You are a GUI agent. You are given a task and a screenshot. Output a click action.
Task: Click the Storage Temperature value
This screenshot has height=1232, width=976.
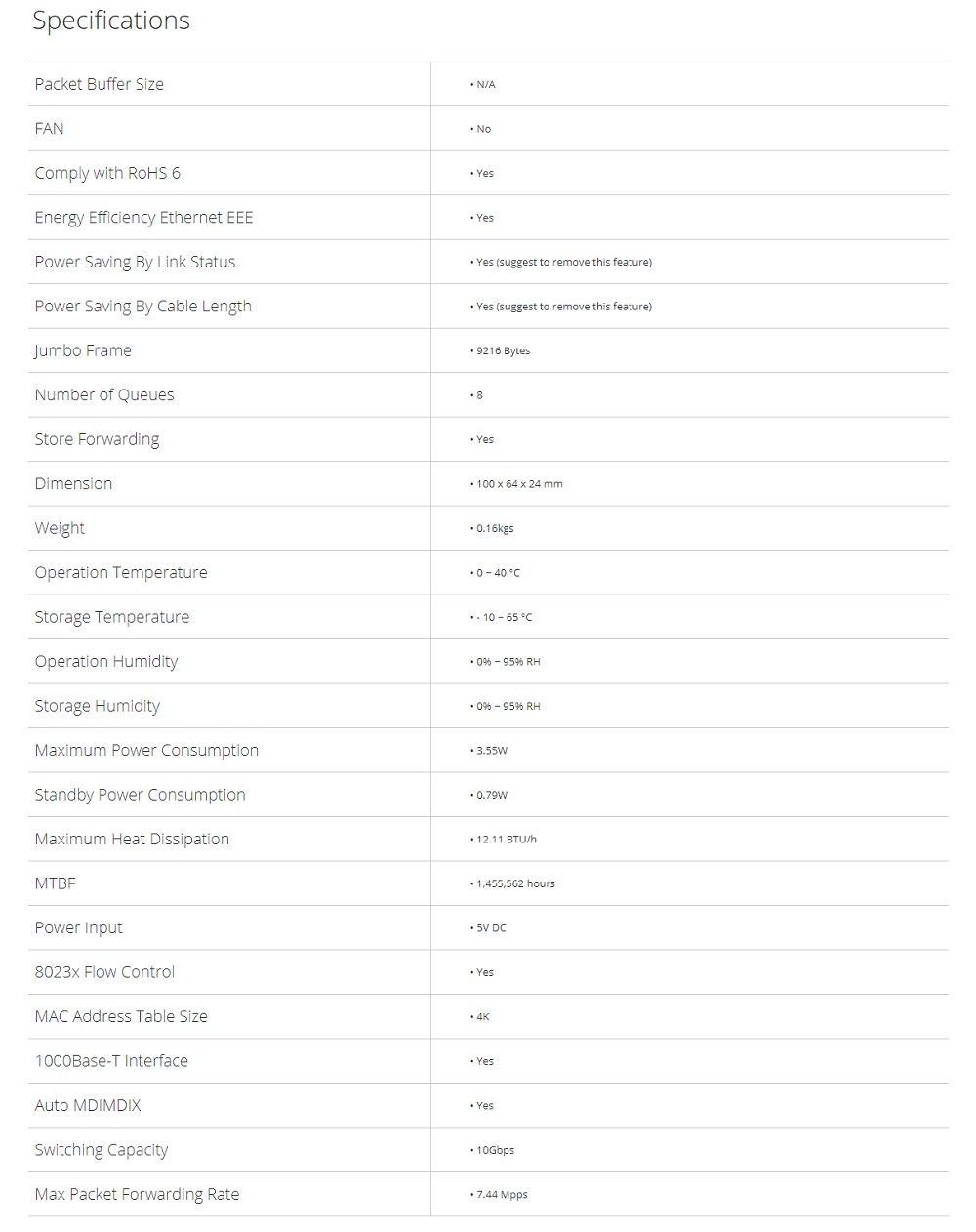coord(504,618)
